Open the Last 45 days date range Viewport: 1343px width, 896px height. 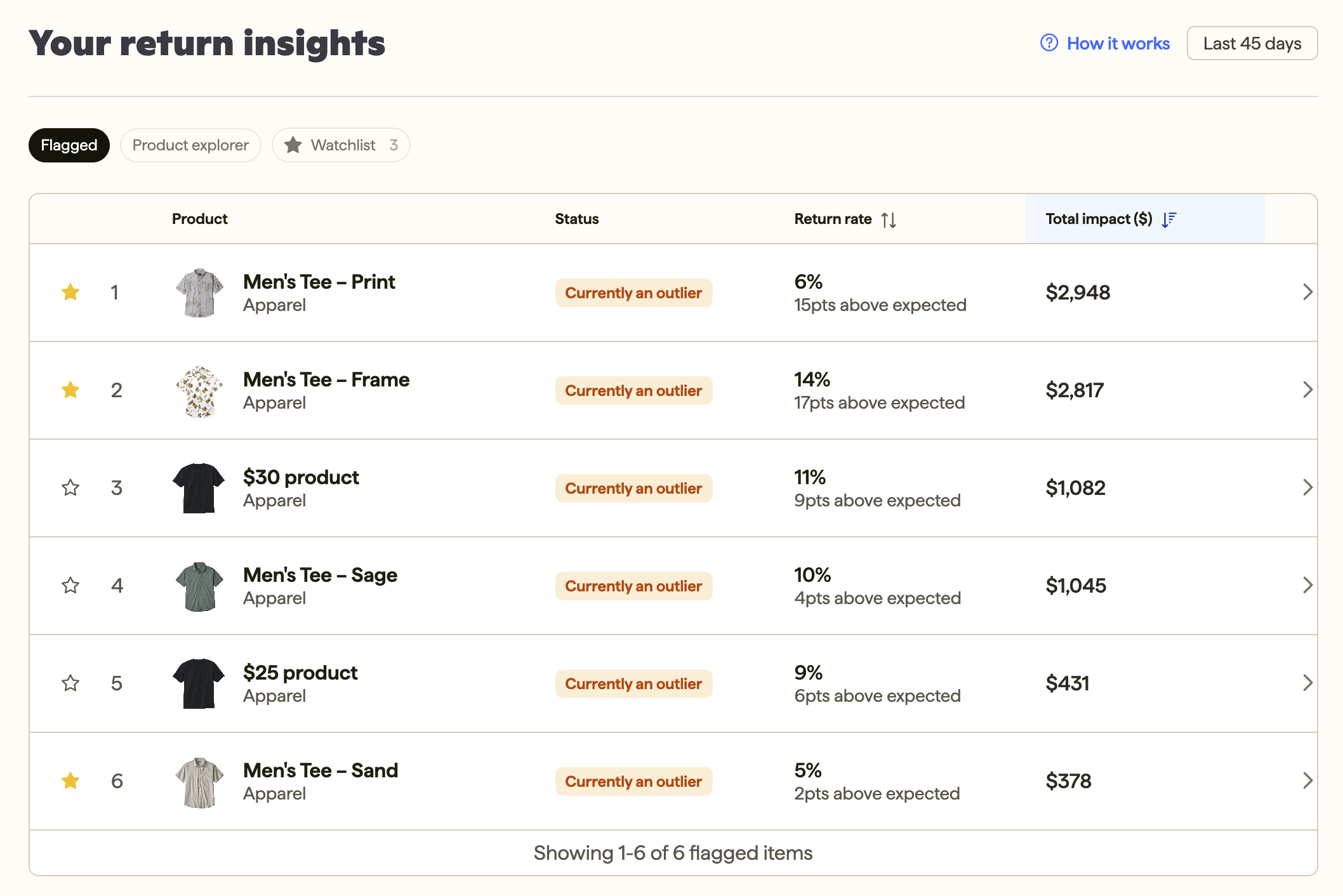(x=1252, y=43)
